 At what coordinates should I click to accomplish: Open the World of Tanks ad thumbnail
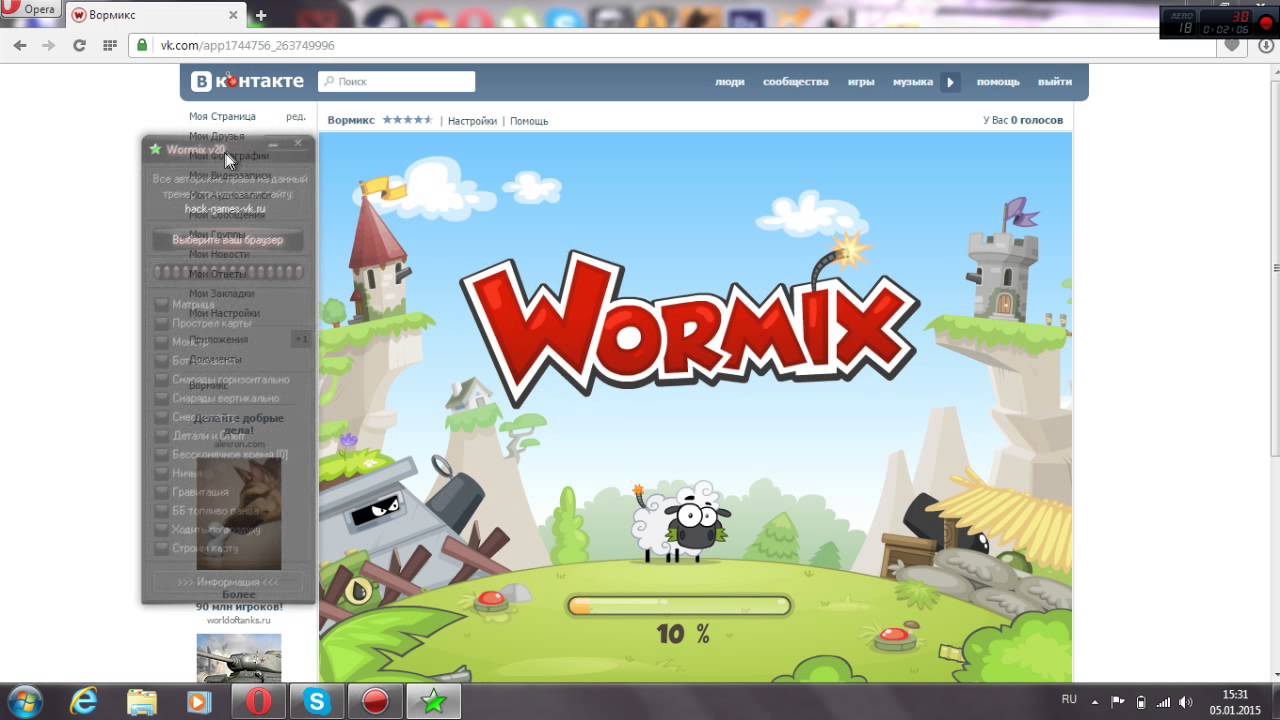(x=239, y=658)
